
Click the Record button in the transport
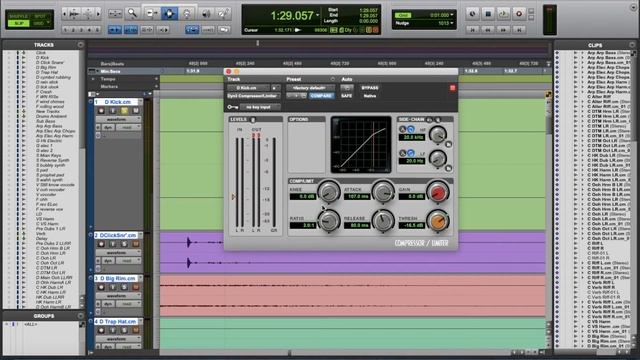[519, 13]
